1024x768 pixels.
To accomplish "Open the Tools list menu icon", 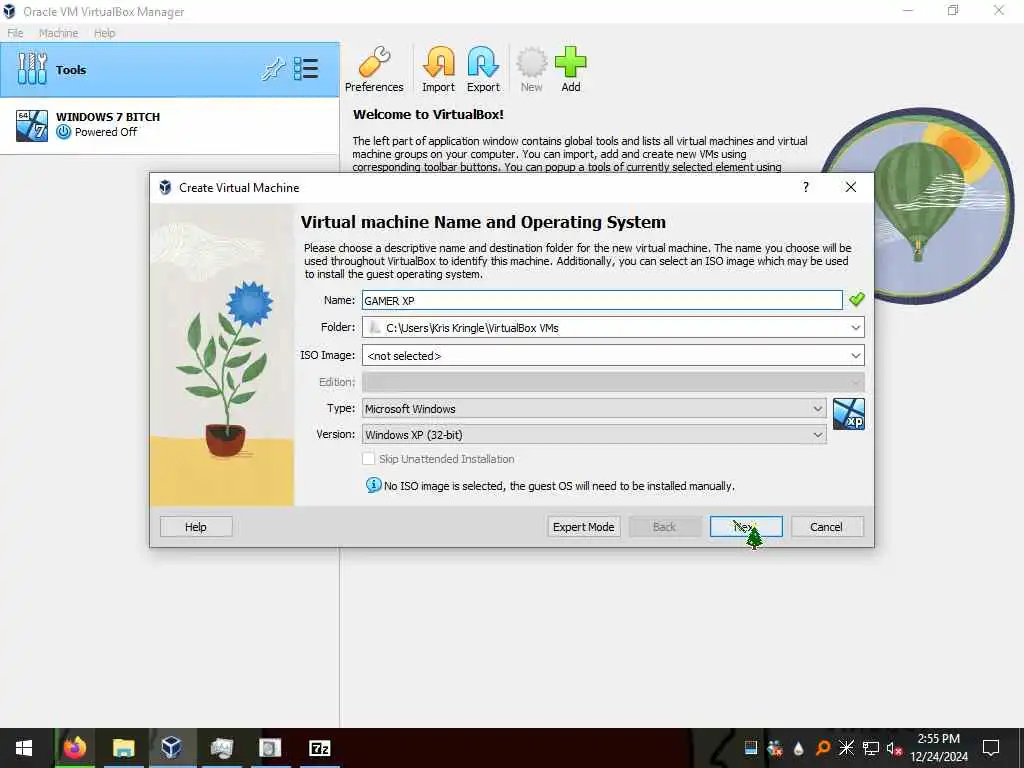I will click(x=306, y=69).
